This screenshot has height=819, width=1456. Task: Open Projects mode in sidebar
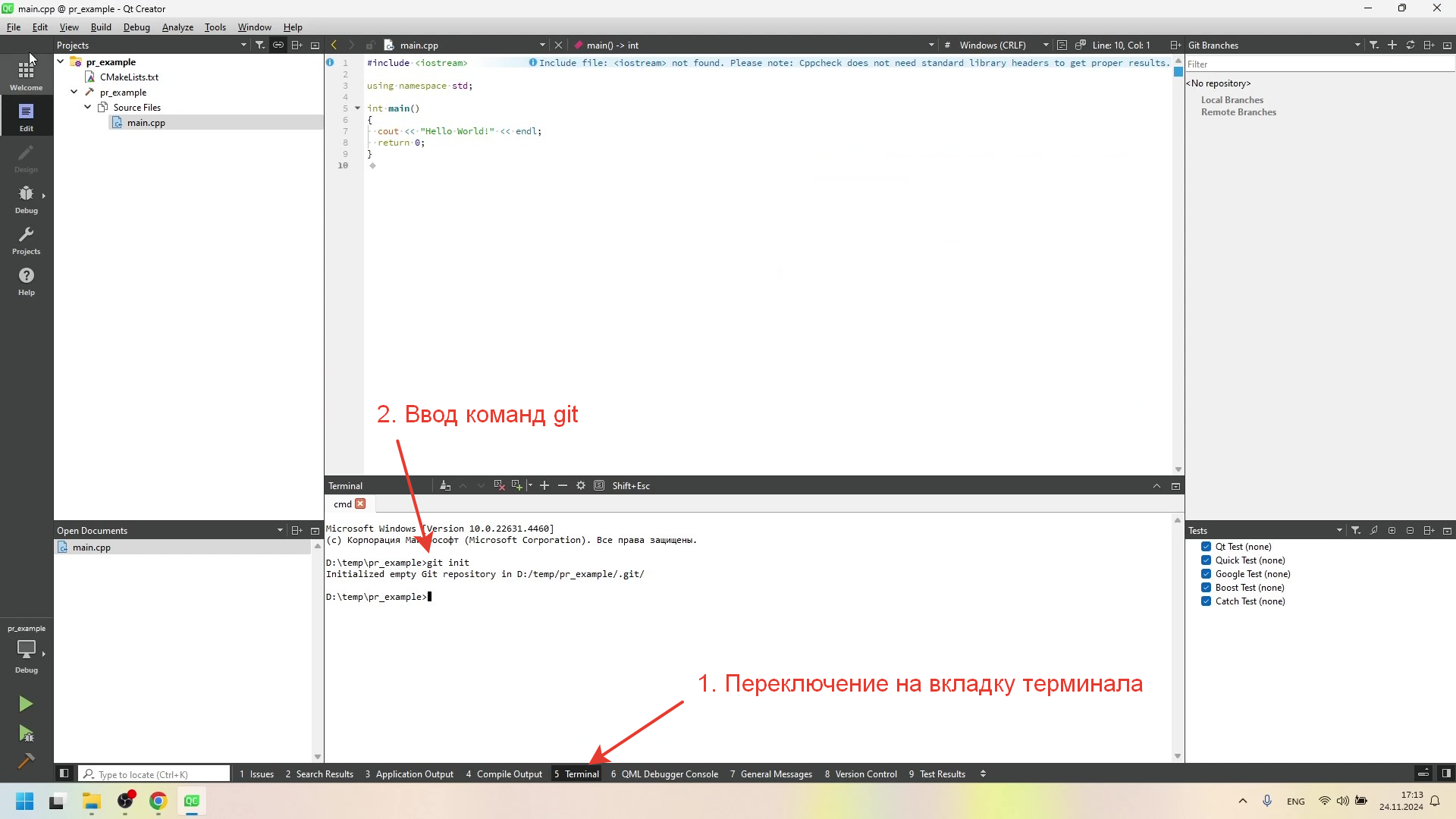(x=27, y=240)
